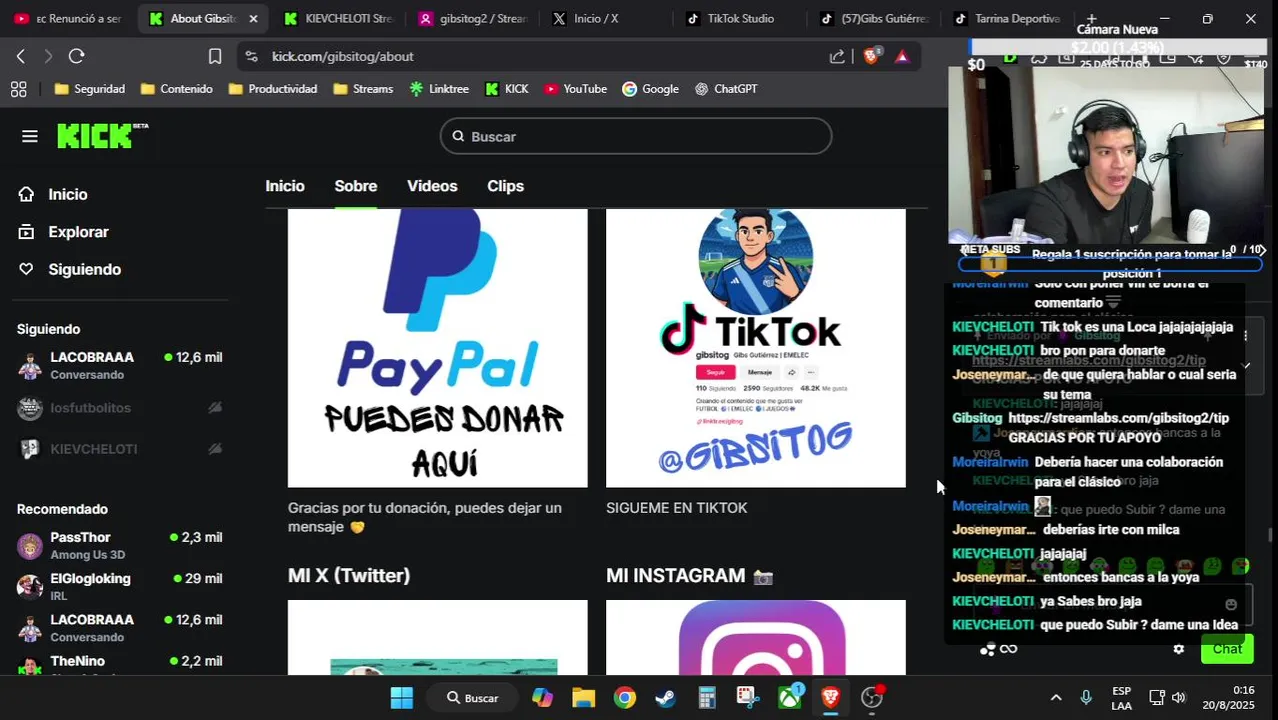Select the Sobre channel tab
Screen dimensions: 1278x720
pyautogui.click(x=355, y=186)
